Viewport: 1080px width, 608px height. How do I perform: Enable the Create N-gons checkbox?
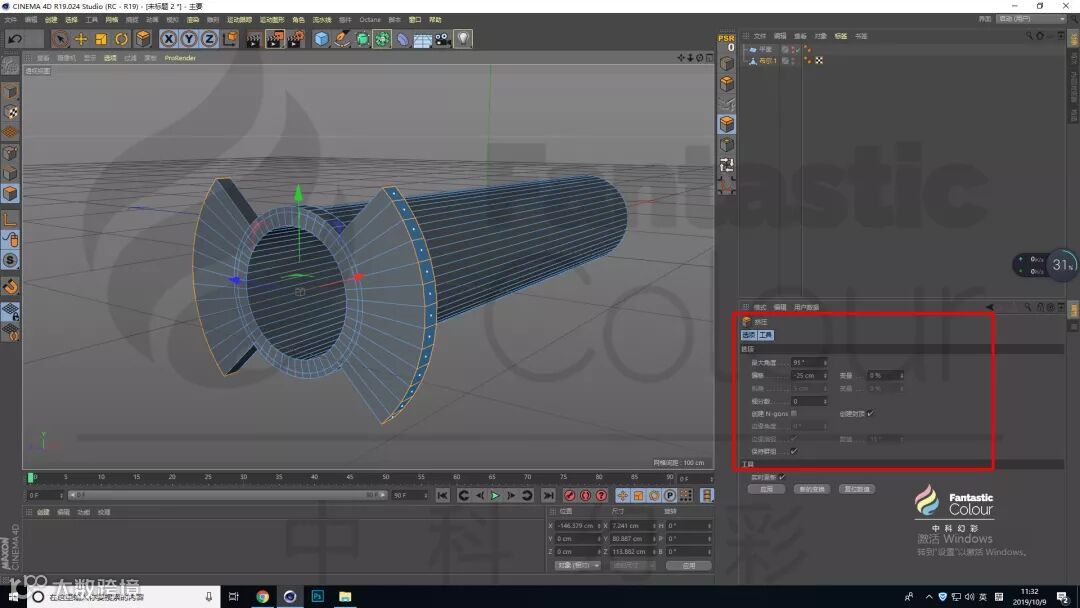coord(794,413)
